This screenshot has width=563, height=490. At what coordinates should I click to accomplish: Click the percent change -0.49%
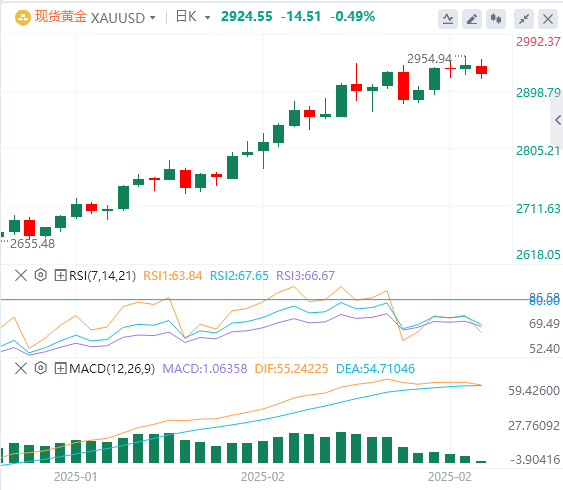pyautogui.click(x=353, y=17)
